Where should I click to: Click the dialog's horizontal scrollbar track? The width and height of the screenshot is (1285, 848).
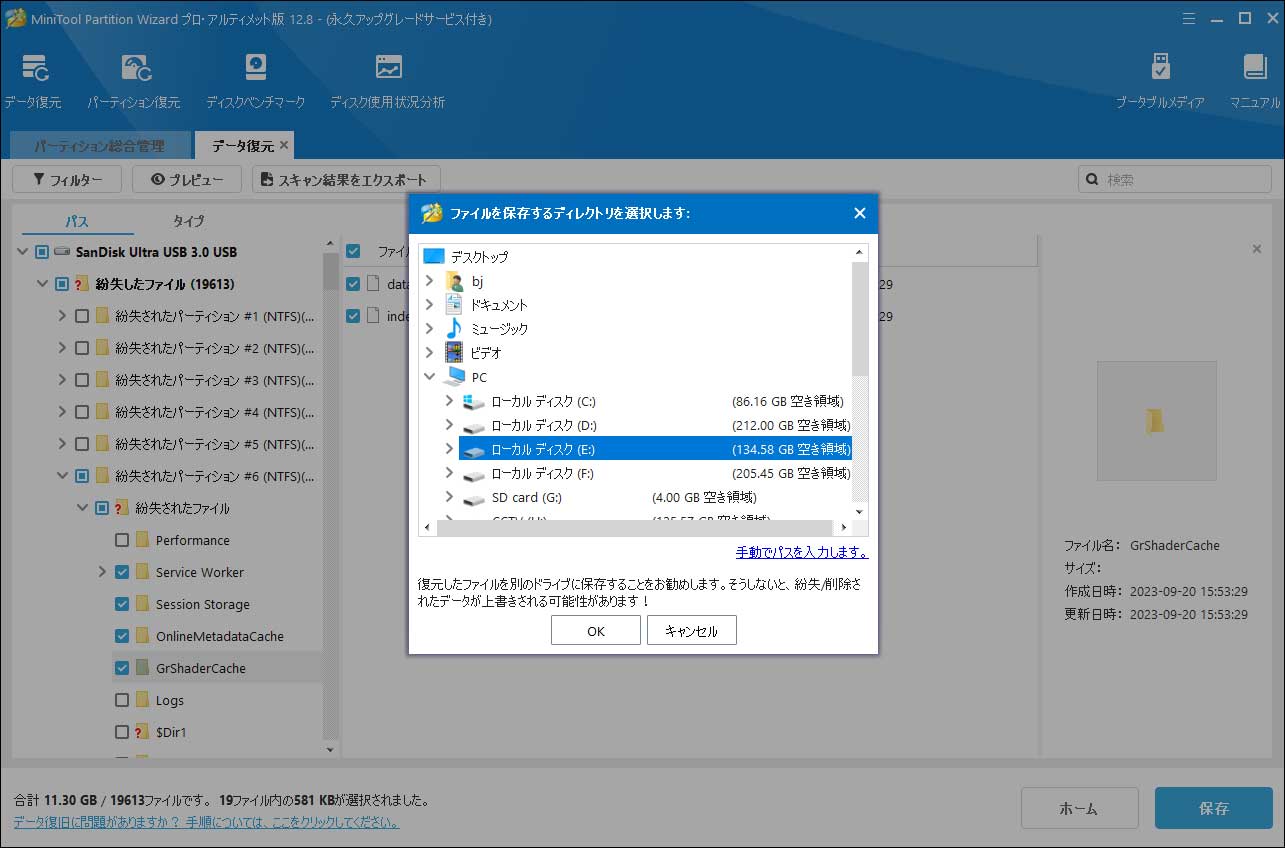(634, 527)
